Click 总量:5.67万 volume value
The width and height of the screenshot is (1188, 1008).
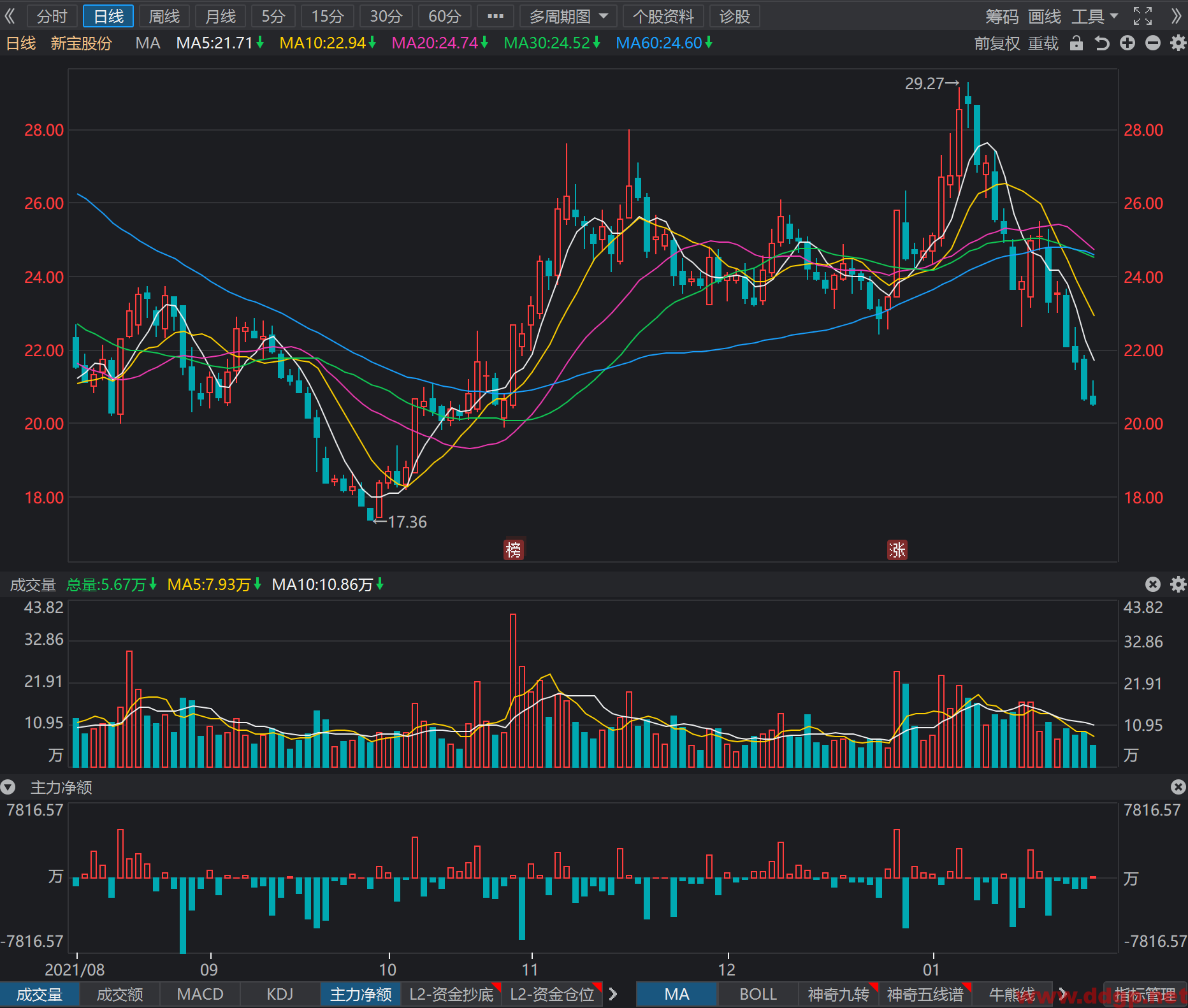tap(112, 584)
